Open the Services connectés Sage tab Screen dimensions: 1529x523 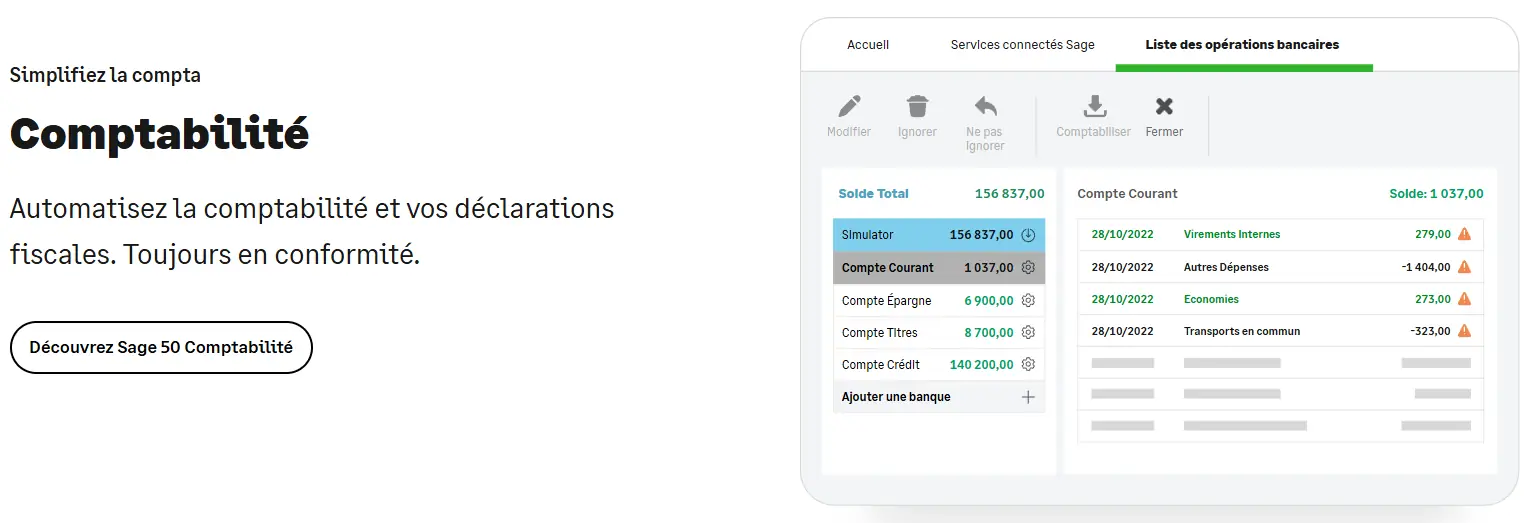pos(1022,45)
